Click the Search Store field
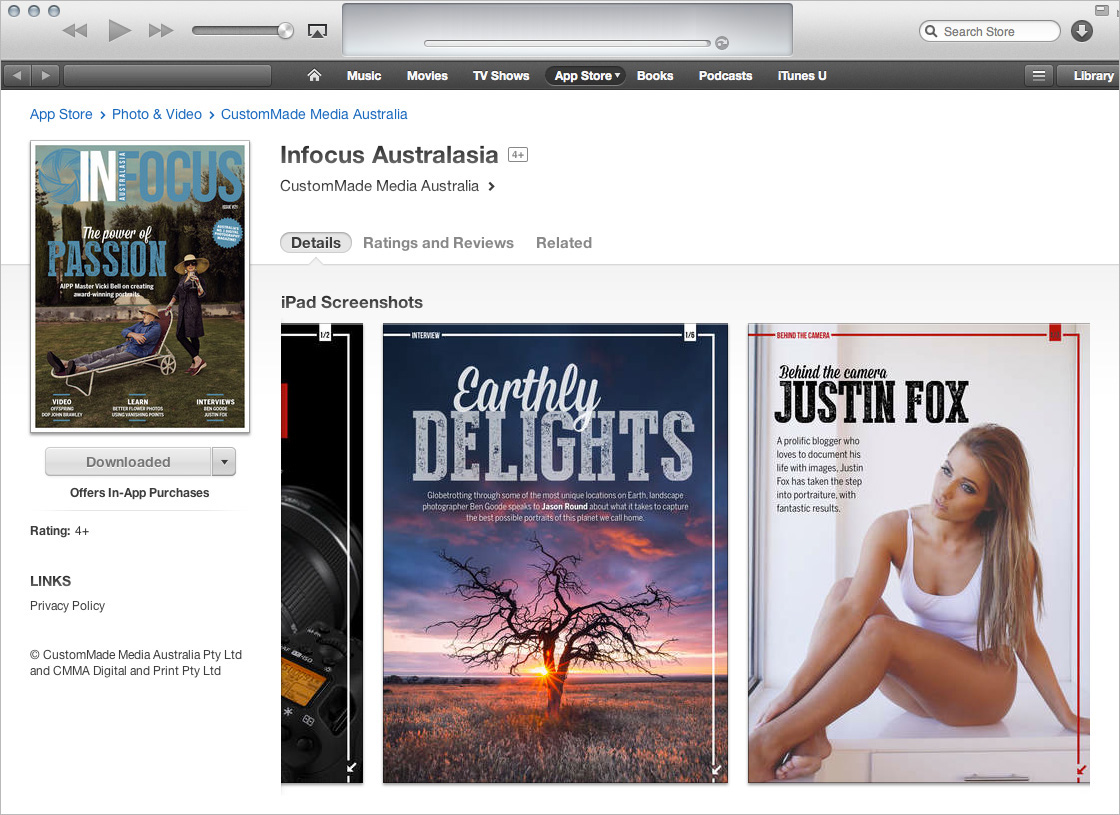 pos(996,32)
